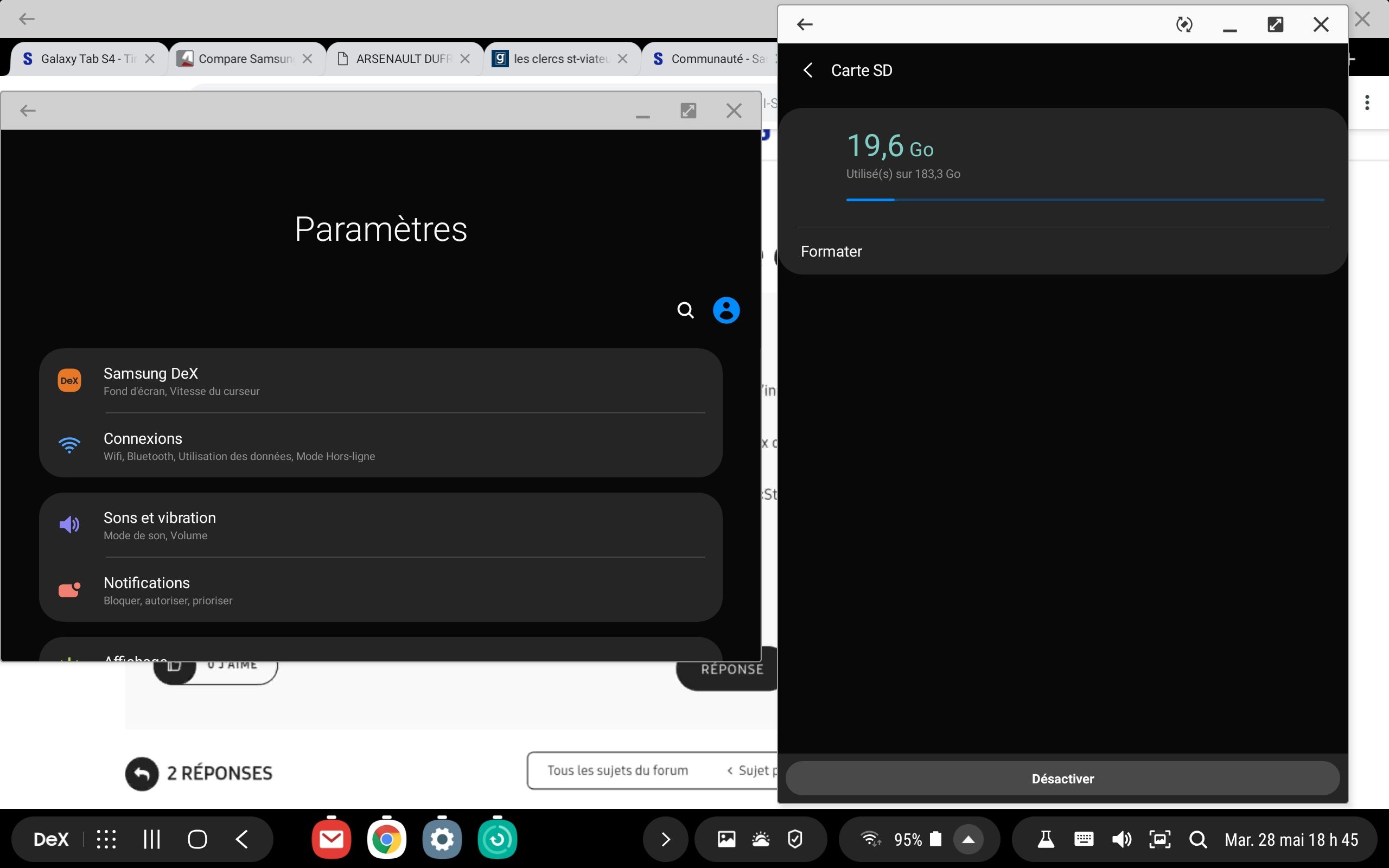Expand the quick panel up arrow
The image size is (1389, 868).
click(x=969, y=839)
